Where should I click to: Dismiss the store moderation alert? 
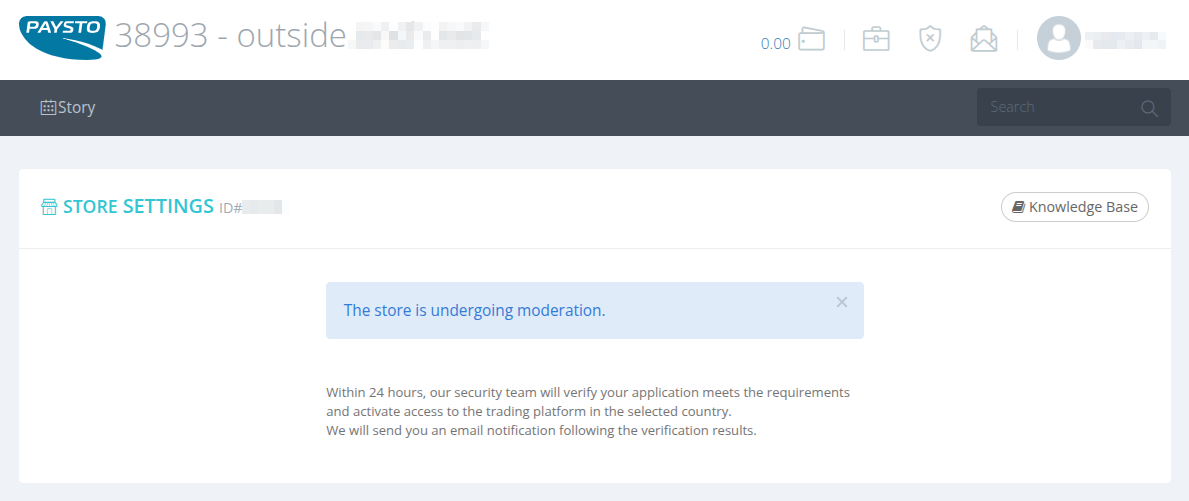coord(842,302)
